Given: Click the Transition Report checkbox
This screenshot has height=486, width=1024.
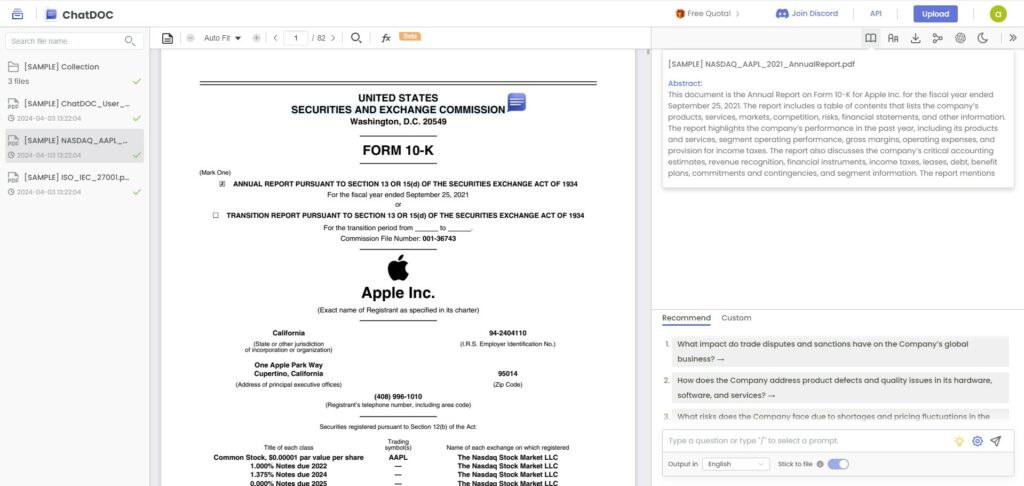Looking at the screenshot, I should [x=216, y=215].
